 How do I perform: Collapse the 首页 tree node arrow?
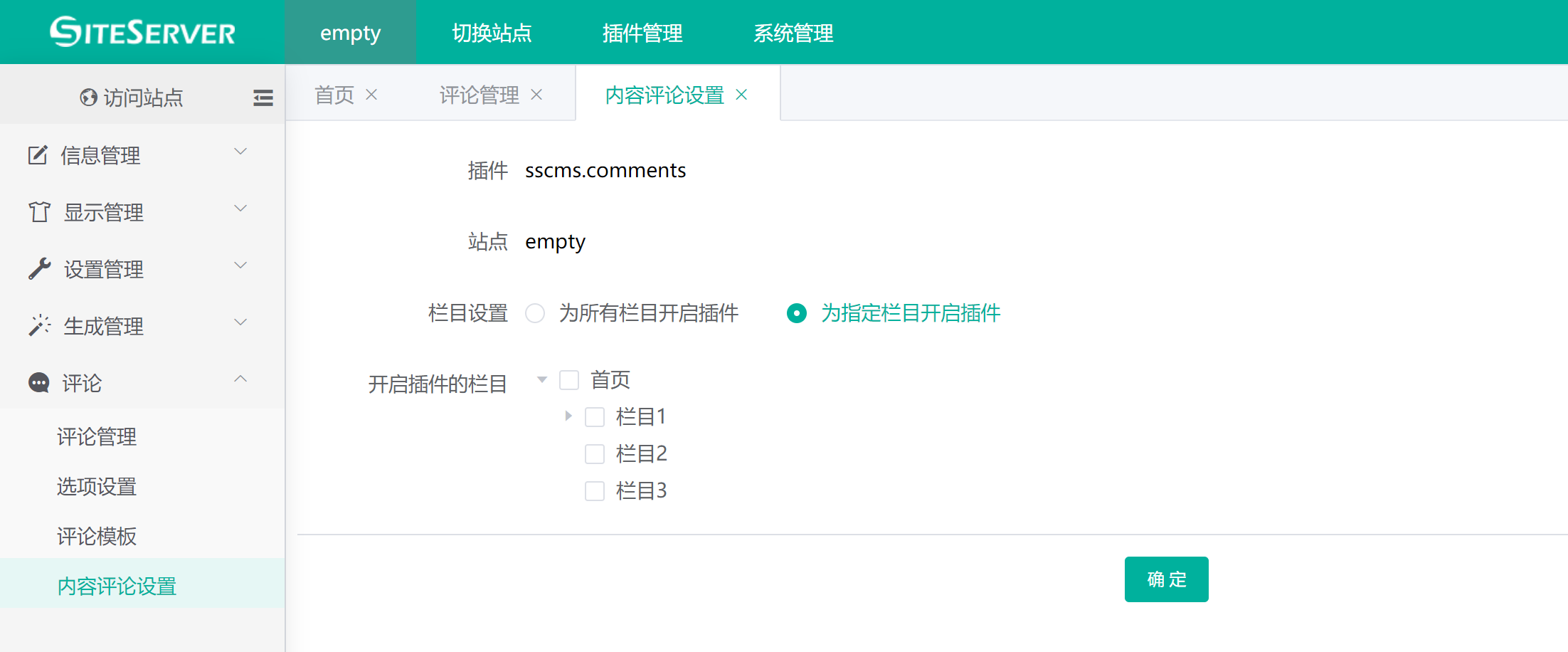point(542,379)
